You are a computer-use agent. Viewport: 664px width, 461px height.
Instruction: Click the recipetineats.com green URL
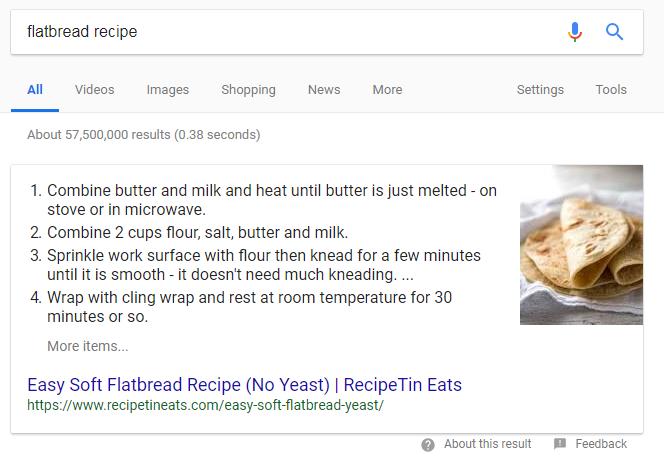click(x=205, y=405)
